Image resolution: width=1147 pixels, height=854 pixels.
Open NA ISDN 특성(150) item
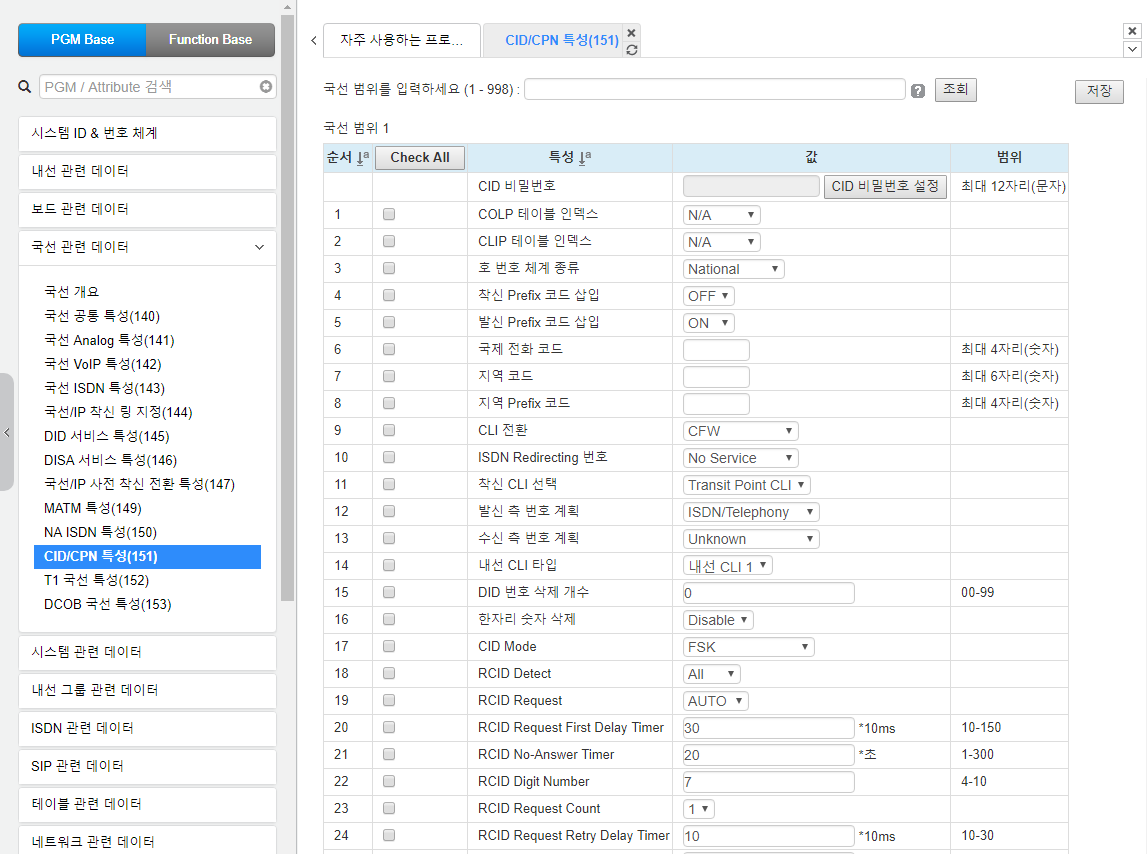[x=100, y=532]
